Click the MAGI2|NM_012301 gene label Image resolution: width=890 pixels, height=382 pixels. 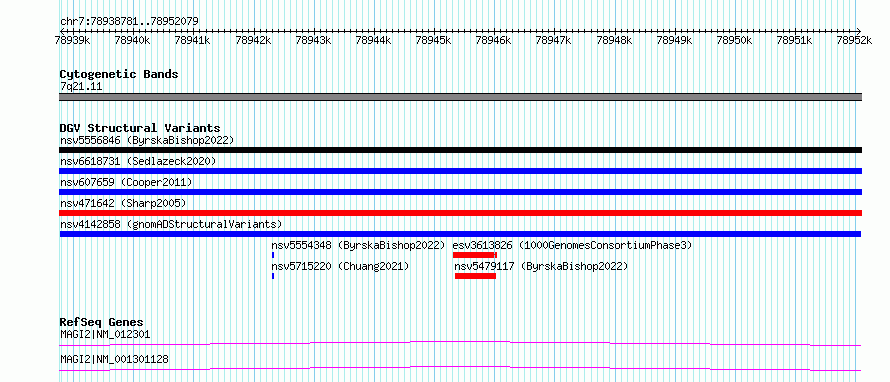click(x=105, y=334)
